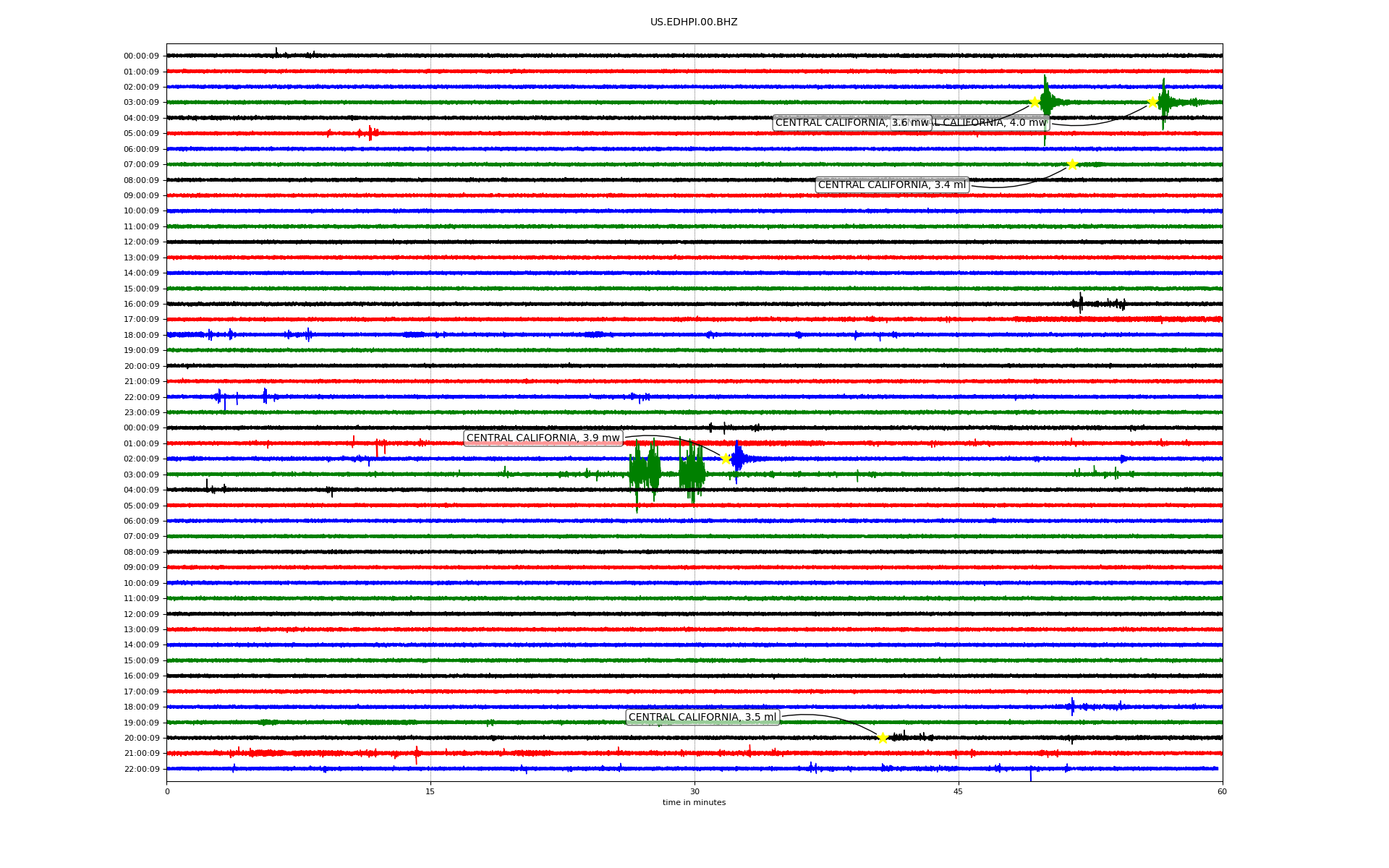Click the 45 minute tick label
This screenshot has height=868, width=1389.
[958, 791]
